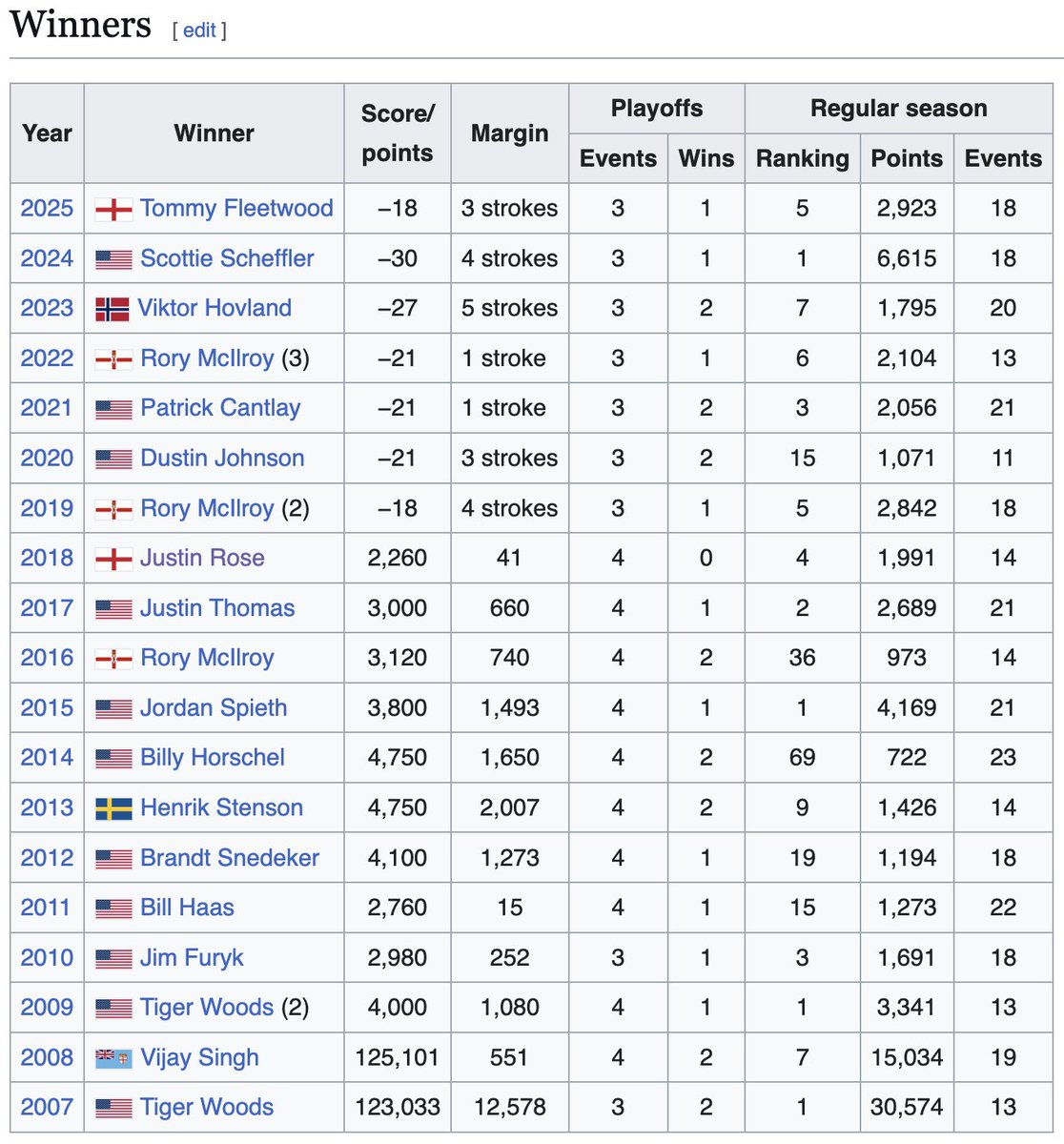Viewport: 1064px width, 1144px height.
Task: Click the US flag in the 2007 row
Action: pyautogui.click(x=113, y=1109)
